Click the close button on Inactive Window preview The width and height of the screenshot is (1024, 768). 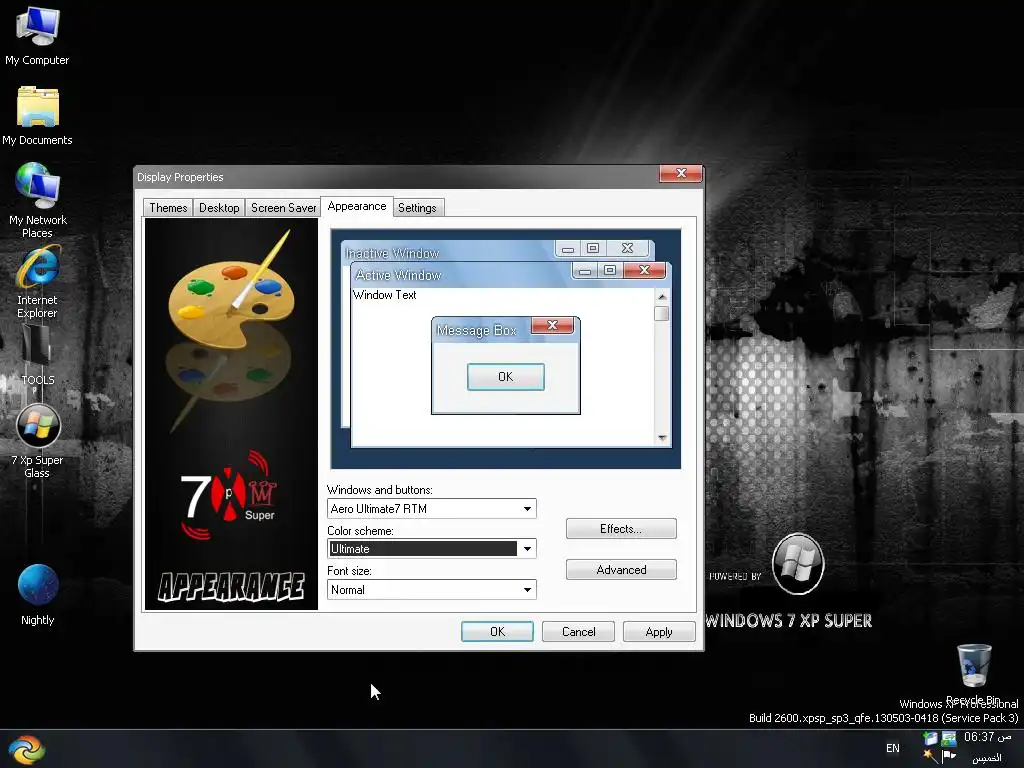tap(628, 248)
